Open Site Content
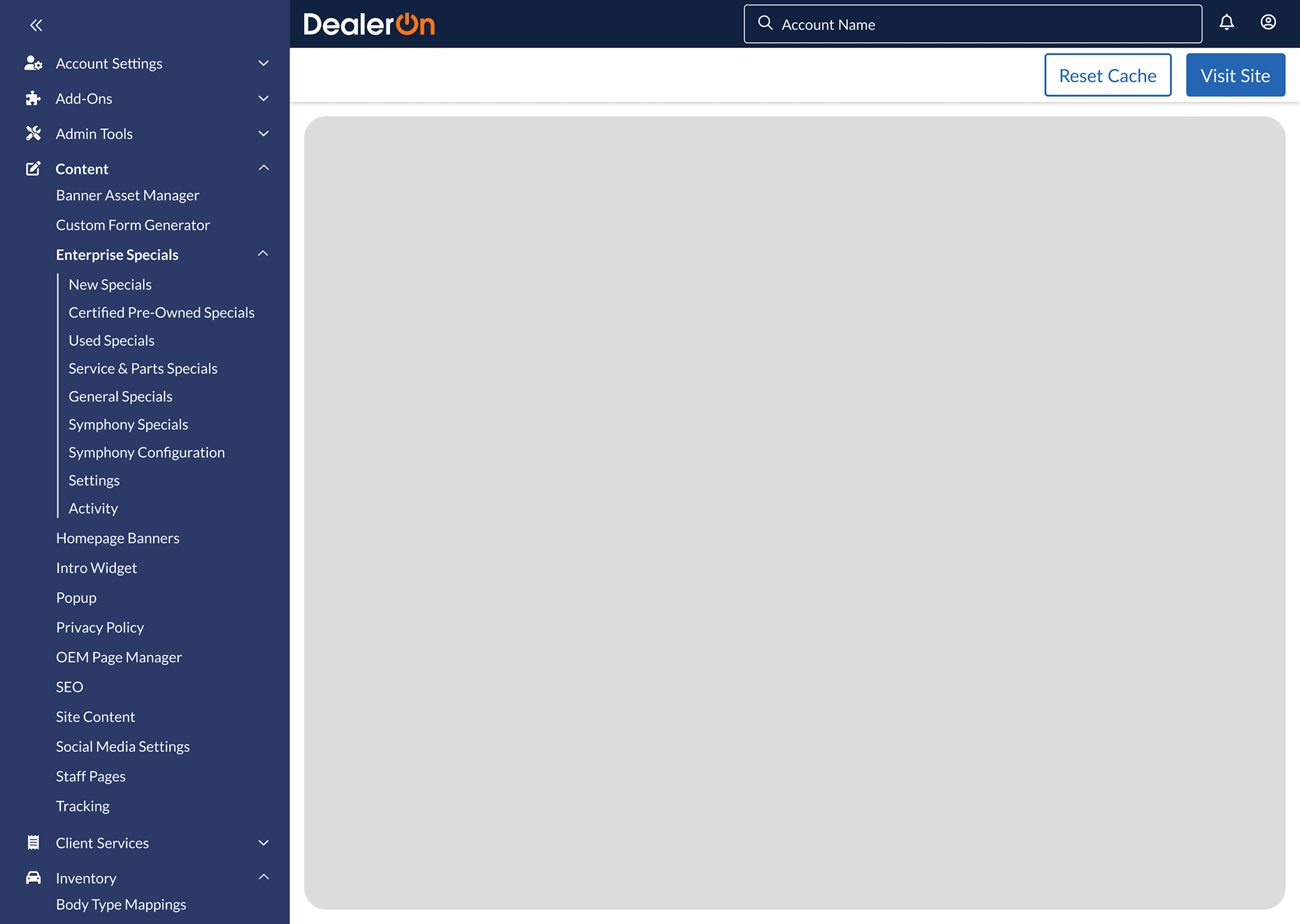 pos(95,717)
